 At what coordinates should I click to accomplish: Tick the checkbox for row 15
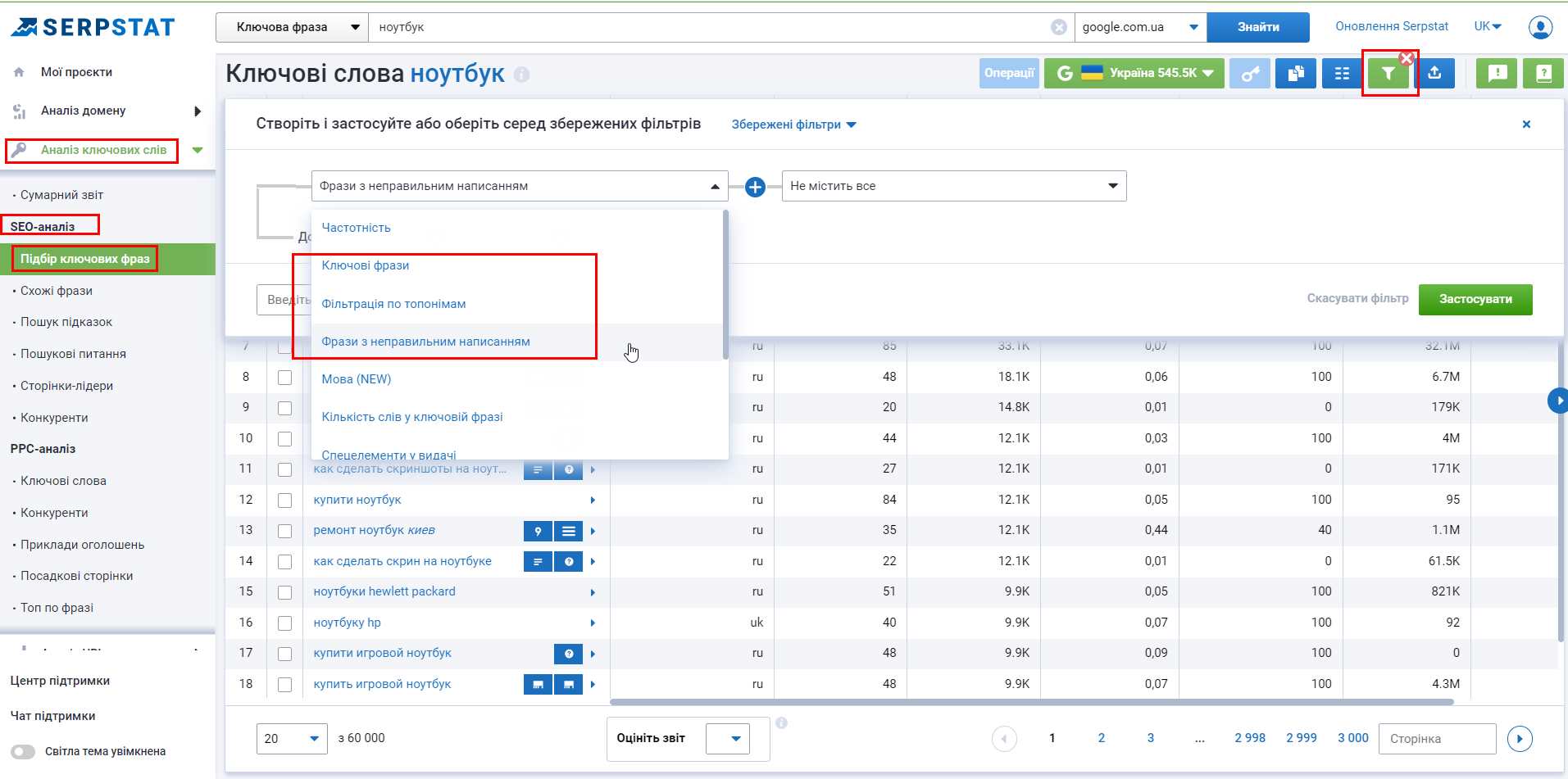click(284, 592)
